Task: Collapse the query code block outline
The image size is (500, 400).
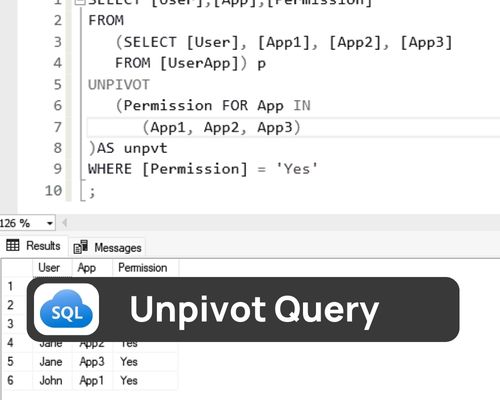Action: coord(79,2)
